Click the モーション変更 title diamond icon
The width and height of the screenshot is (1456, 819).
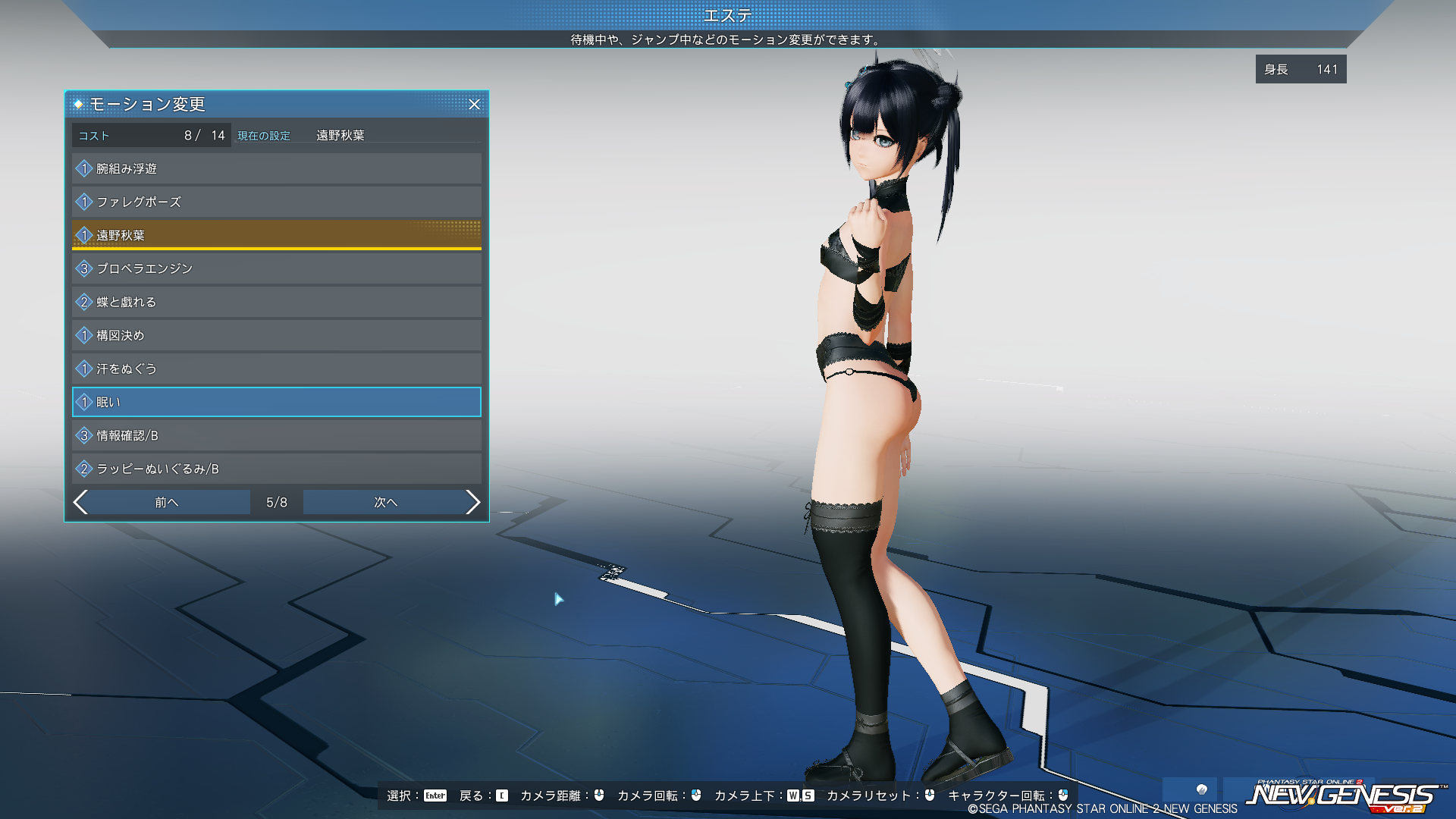pyautogui.click(x=78, y=104)
